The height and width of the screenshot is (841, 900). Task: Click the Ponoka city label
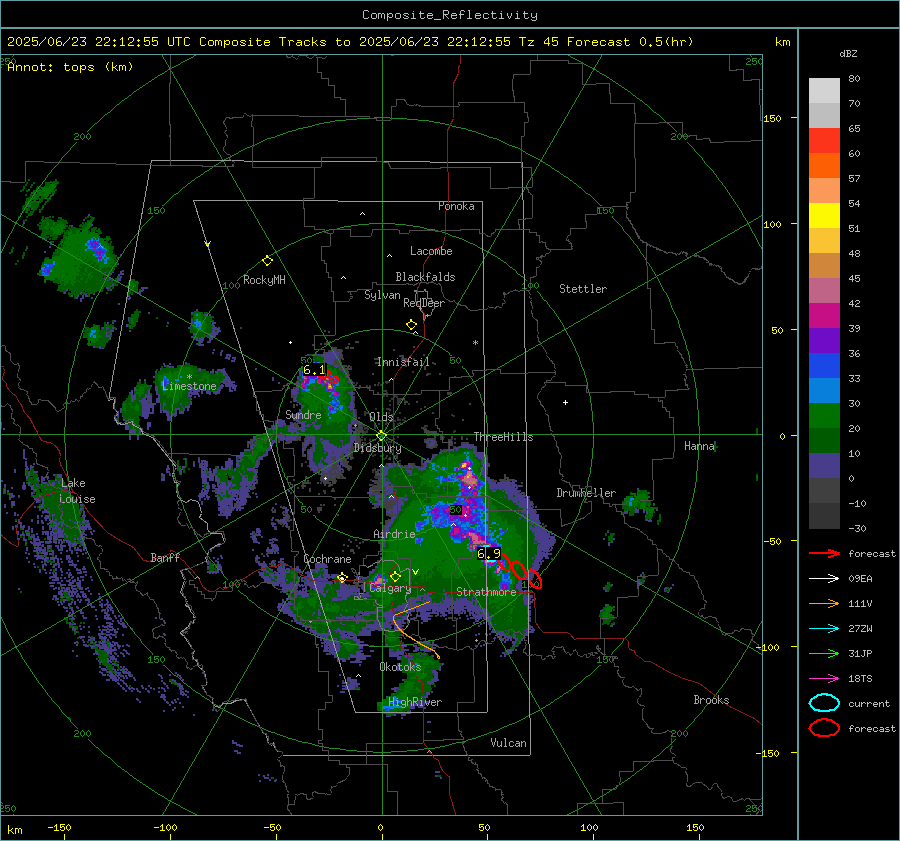pyautogui.click(x=456, y=206)
